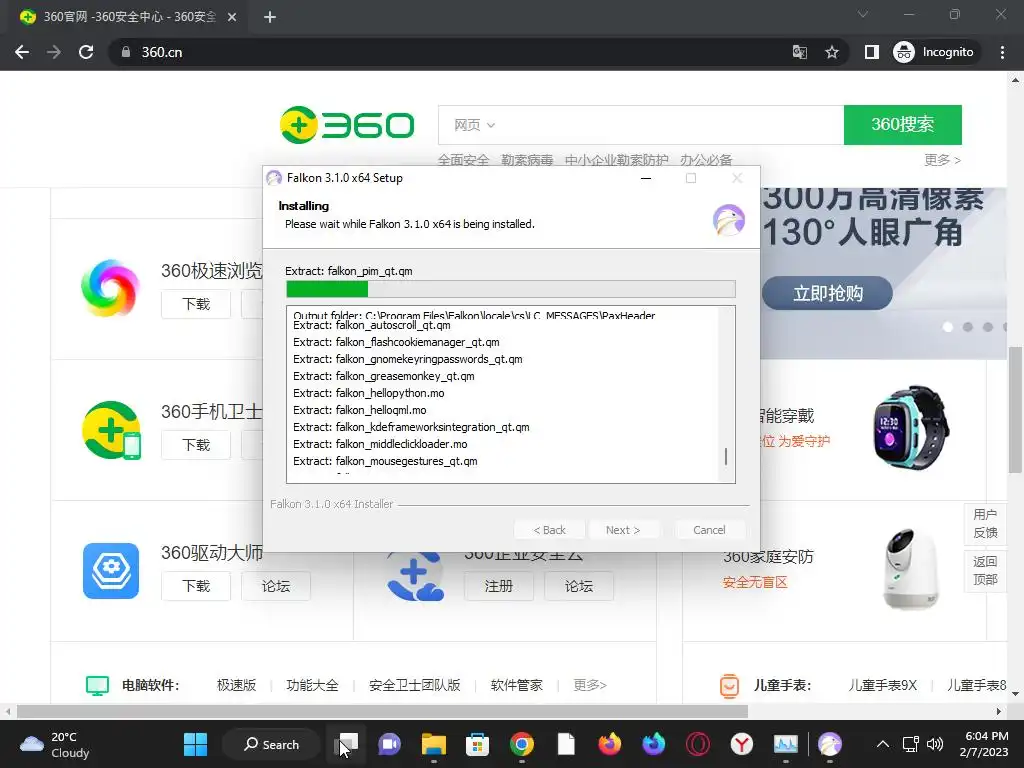
Task: Open 安全卫士团队版 link
Action: click(x=415, y=685)
